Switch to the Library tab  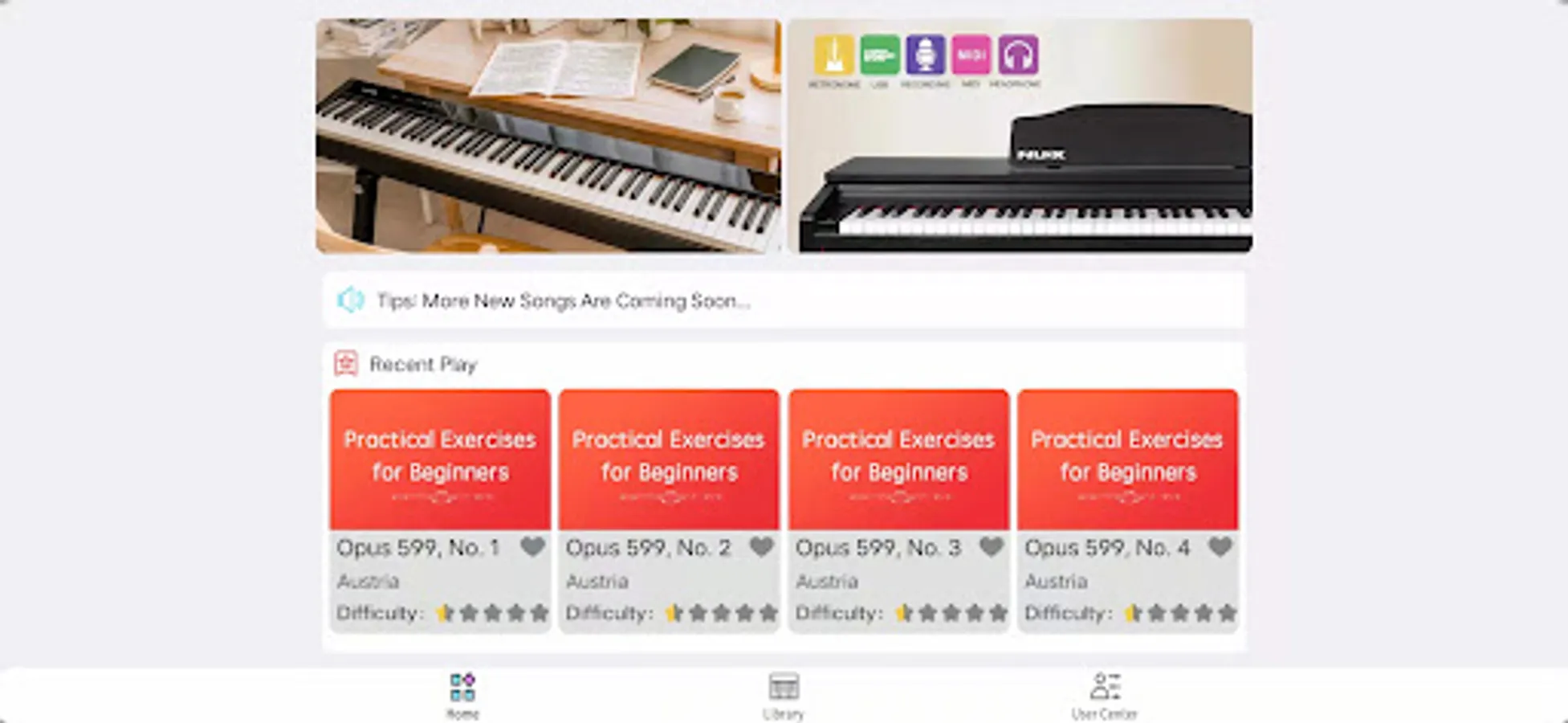(x=784, y=695)
